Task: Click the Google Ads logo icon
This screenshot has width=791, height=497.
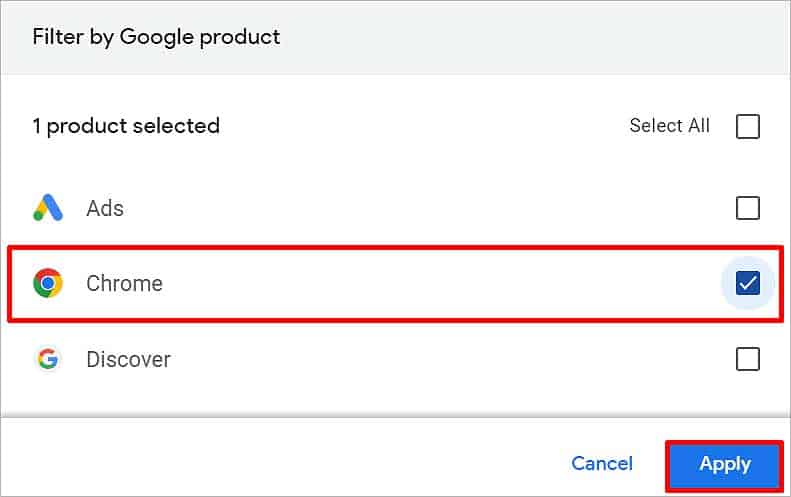Action: 48,208
